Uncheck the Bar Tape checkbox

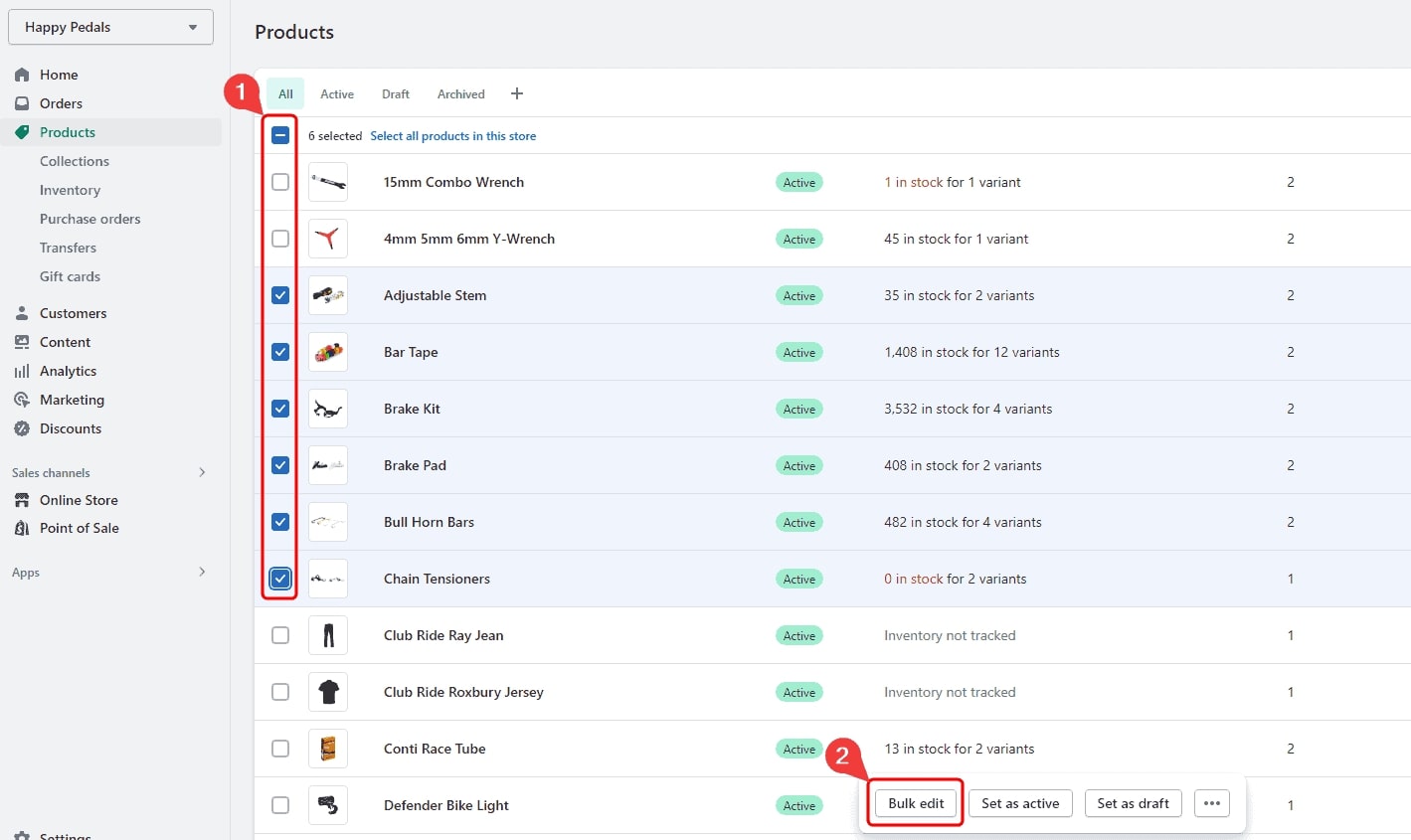[x=280, y=352]
